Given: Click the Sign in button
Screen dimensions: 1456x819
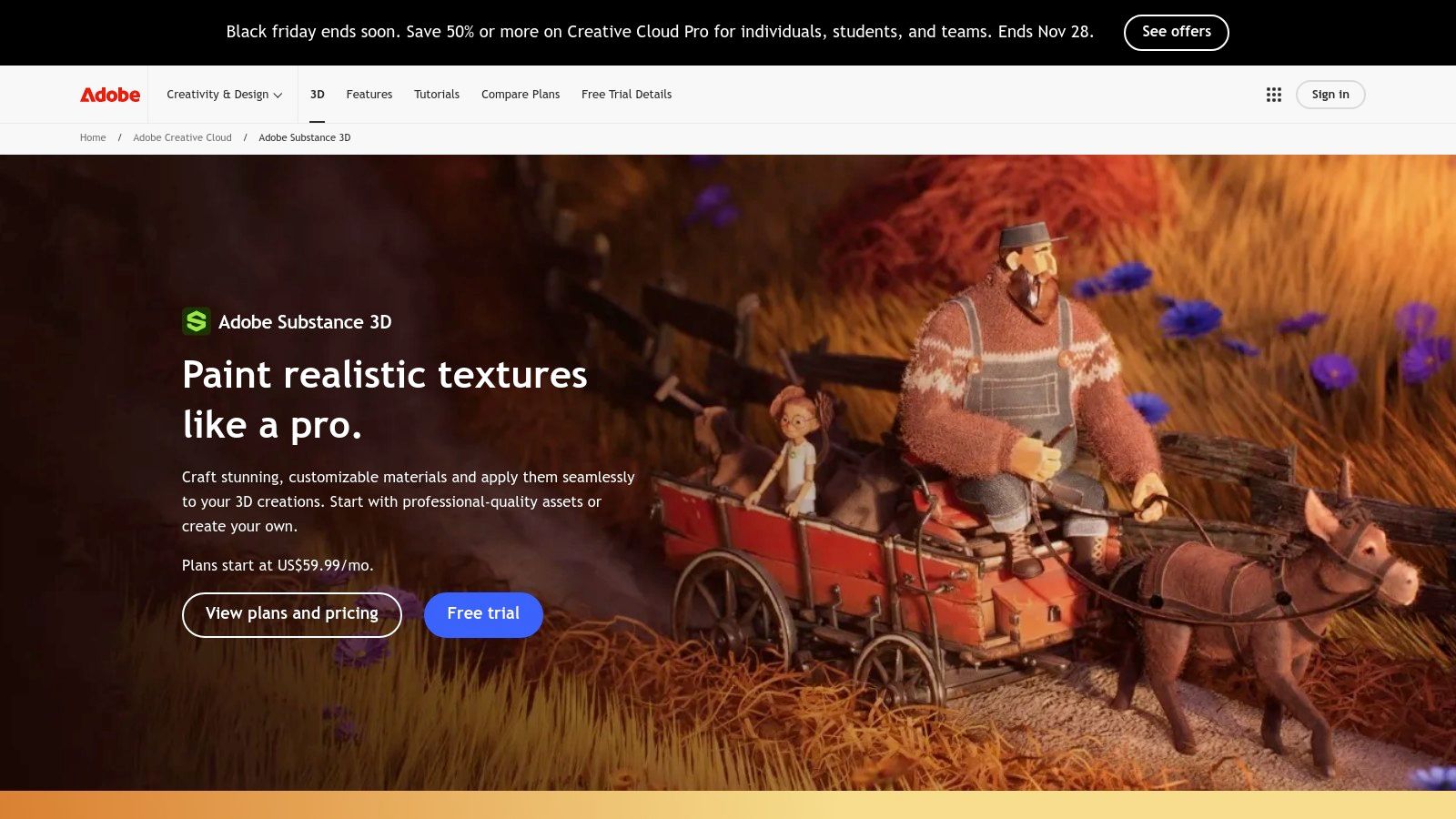Looking at the screenshot, I should tap(1330, 94).
